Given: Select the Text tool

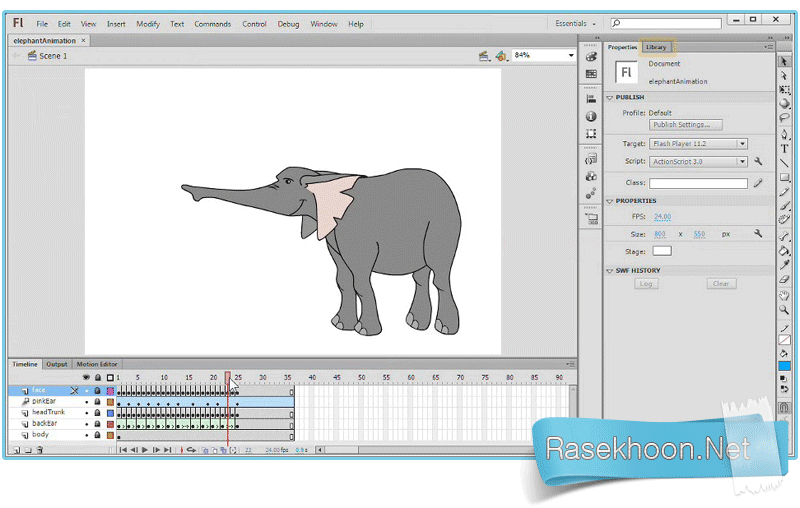Looking at the screenshot, I should point(784,149).
